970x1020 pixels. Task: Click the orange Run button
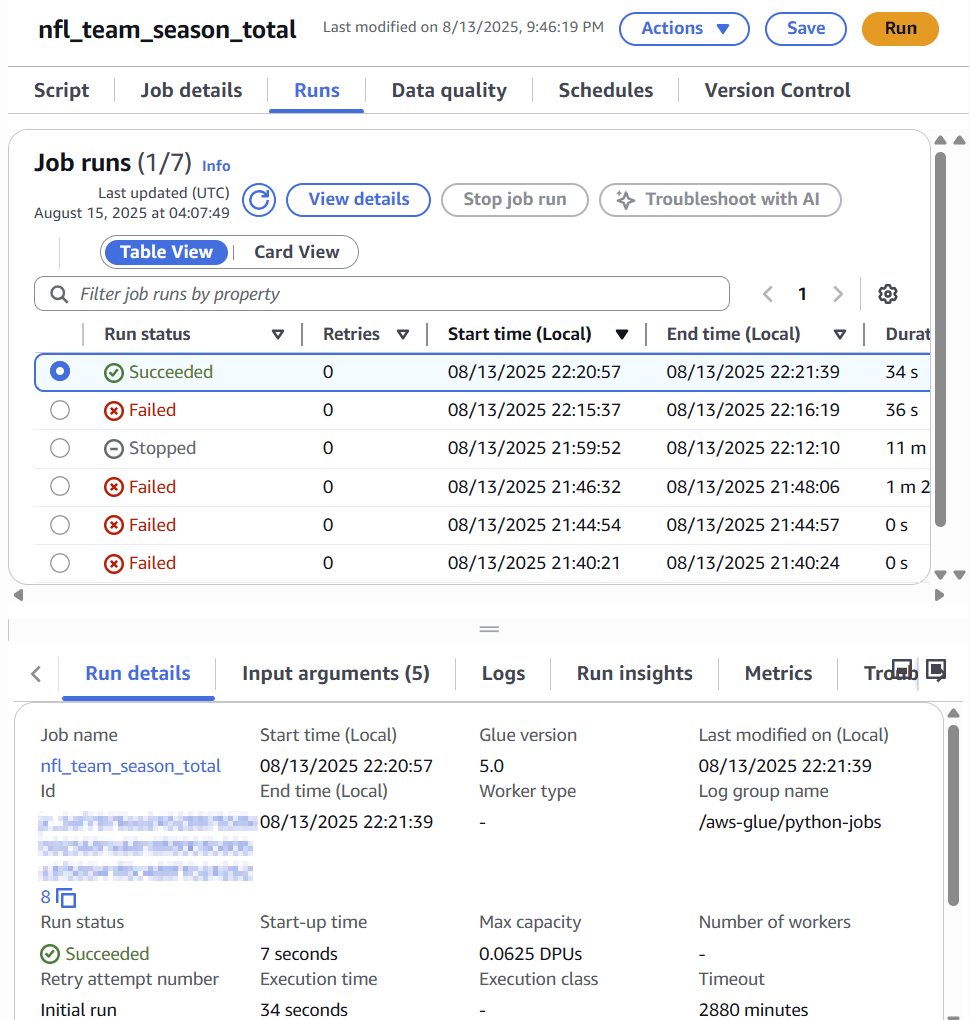[900, 29]
